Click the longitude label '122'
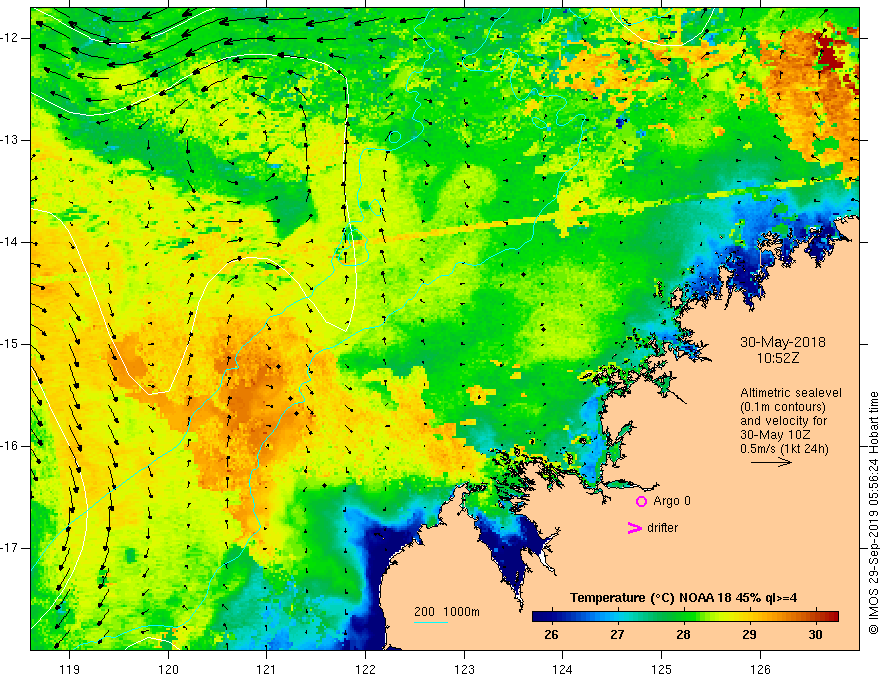The height and width of the screenshot is (680, 880). tap(365, 669)
